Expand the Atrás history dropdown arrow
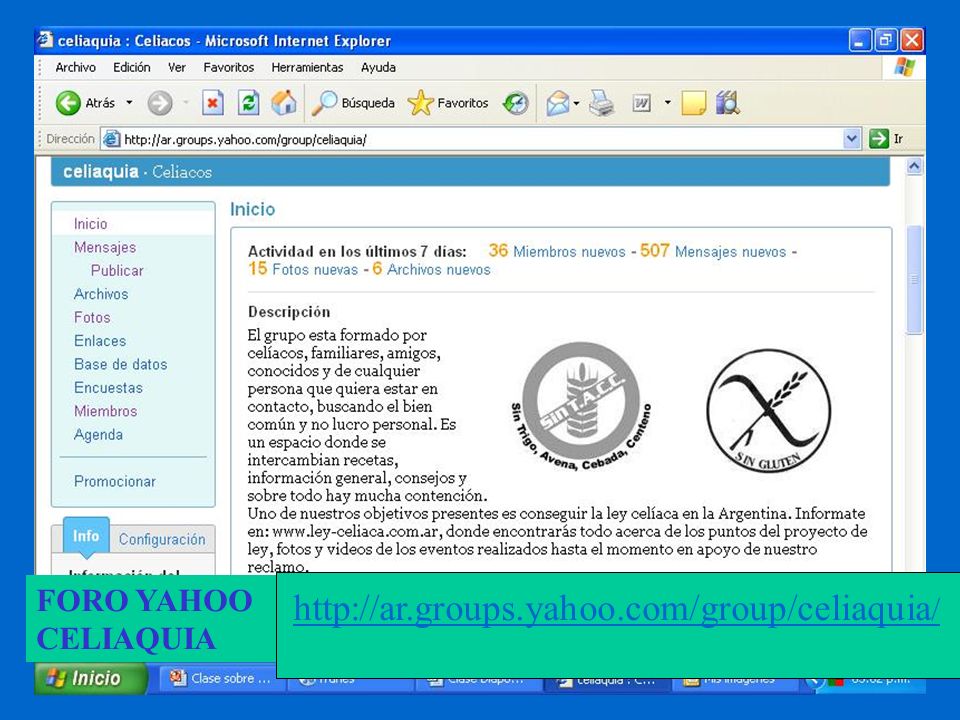 pyautogui.click(x=129, y=103)
